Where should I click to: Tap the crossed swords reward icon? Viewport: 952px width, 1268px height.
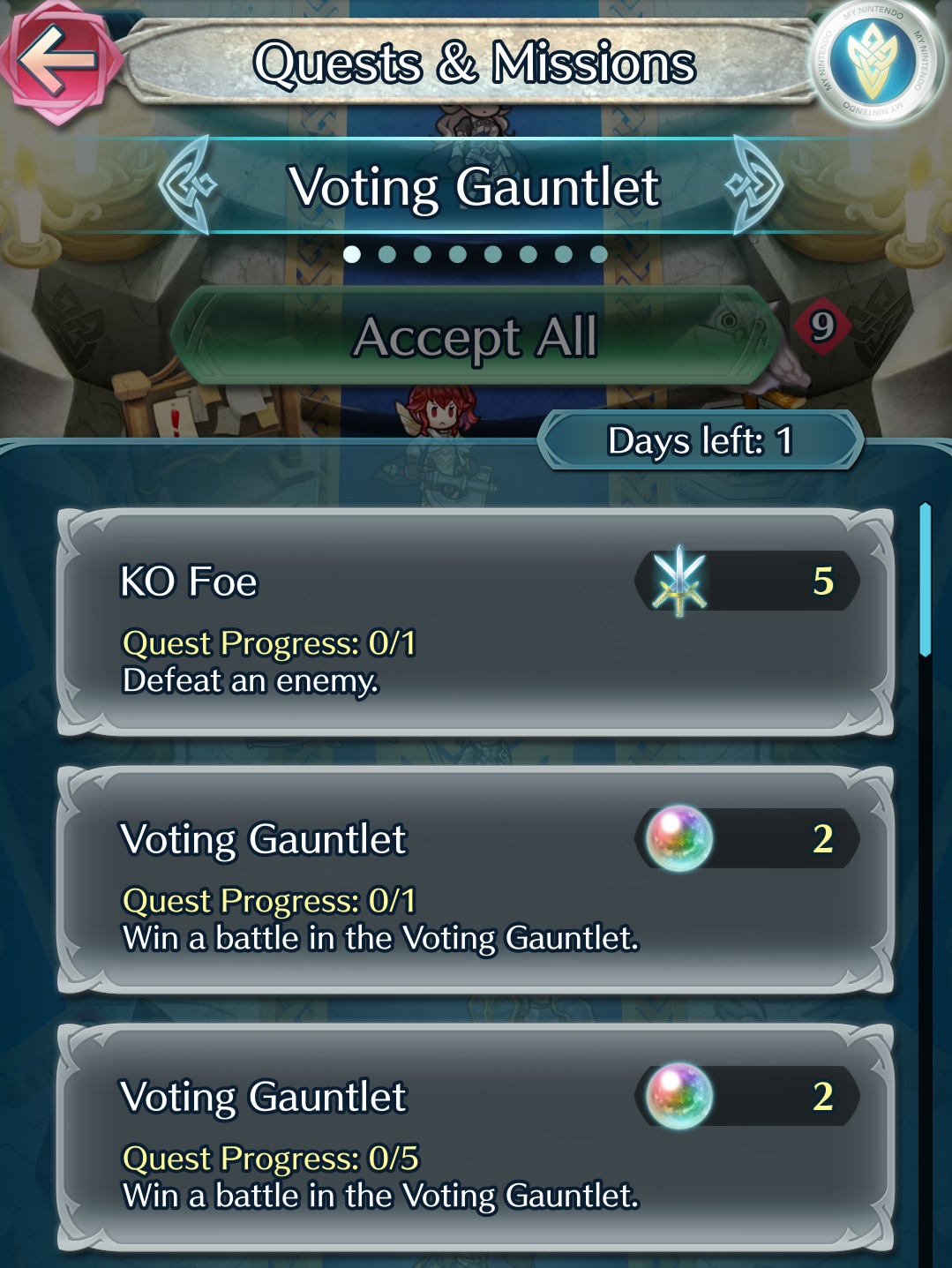click(678, 580)
